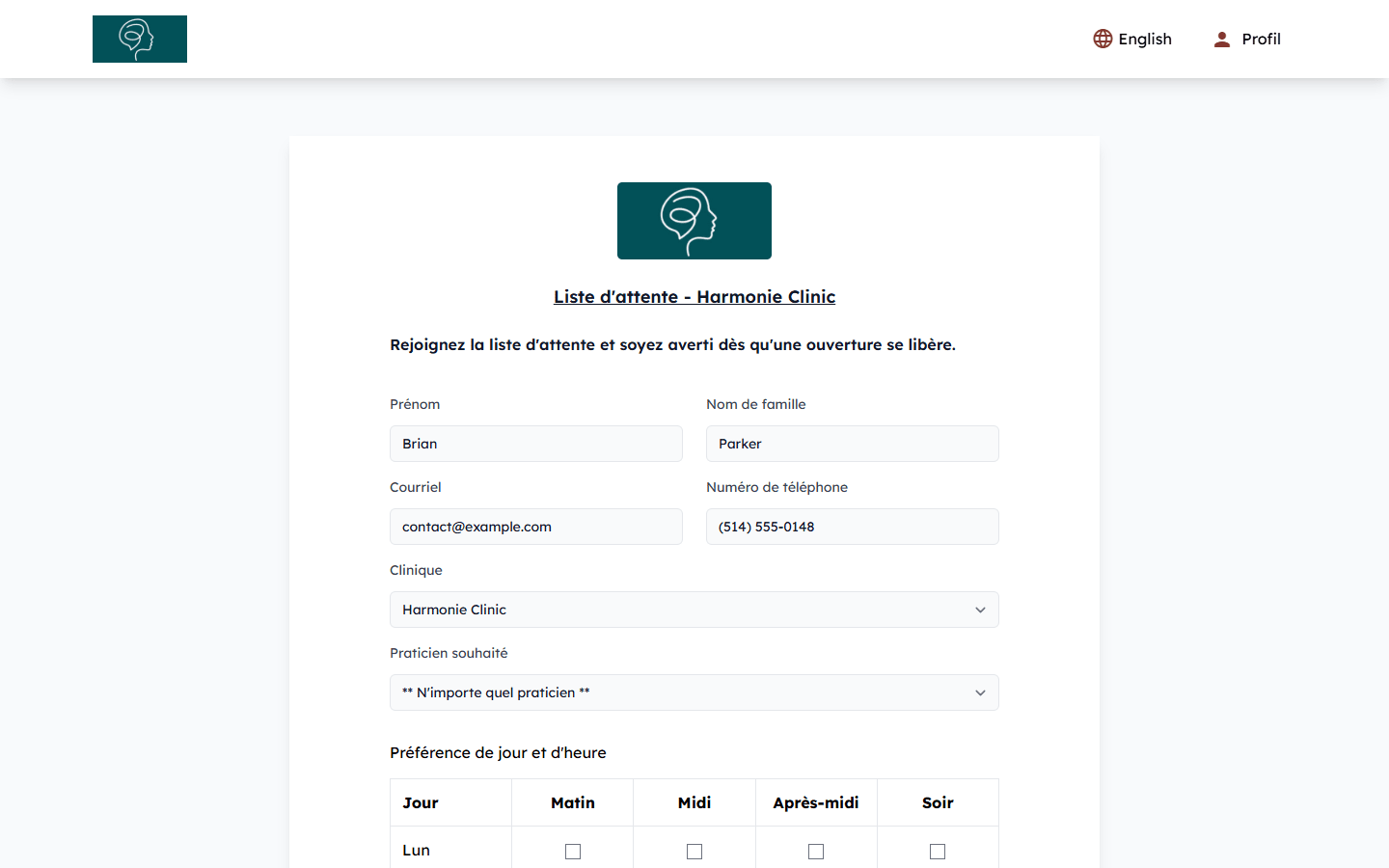Click the globe language icon
The height and width of the screenshot is (868, 1389).
tap(1103, 39)
